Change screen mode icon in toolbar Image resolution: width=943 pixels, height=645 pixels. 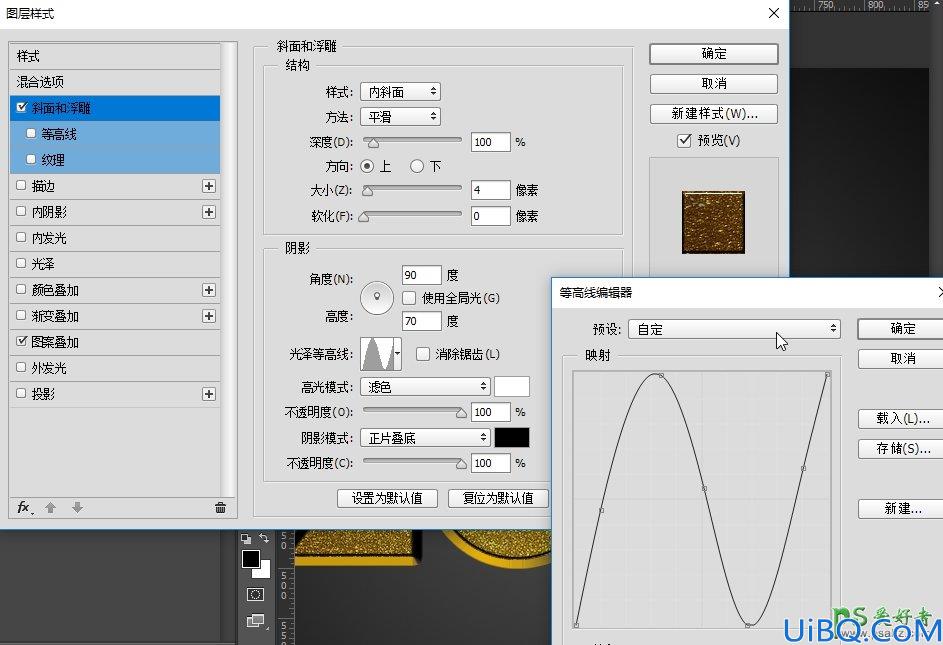[256, 620]
